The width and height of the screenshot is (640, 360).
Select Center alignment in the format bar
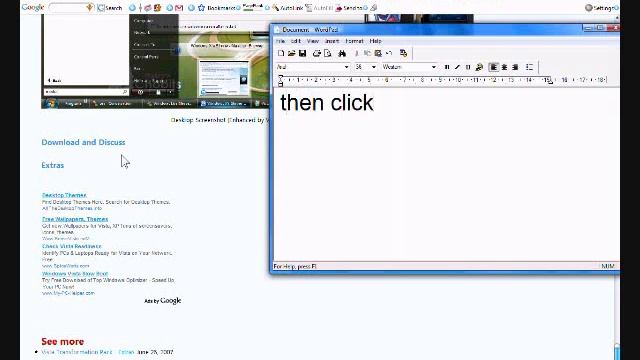504,67
